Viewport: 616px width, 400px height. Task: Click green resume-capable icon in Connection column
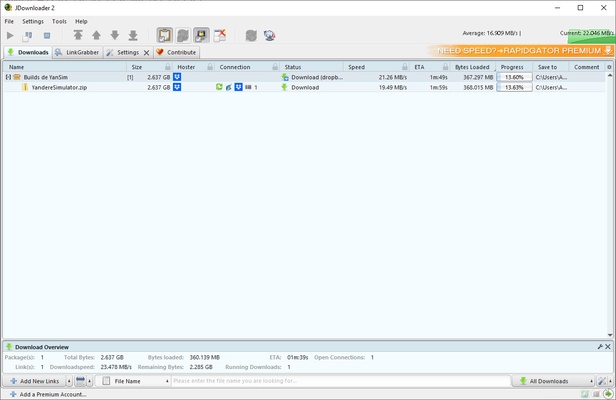click(219, 87)
